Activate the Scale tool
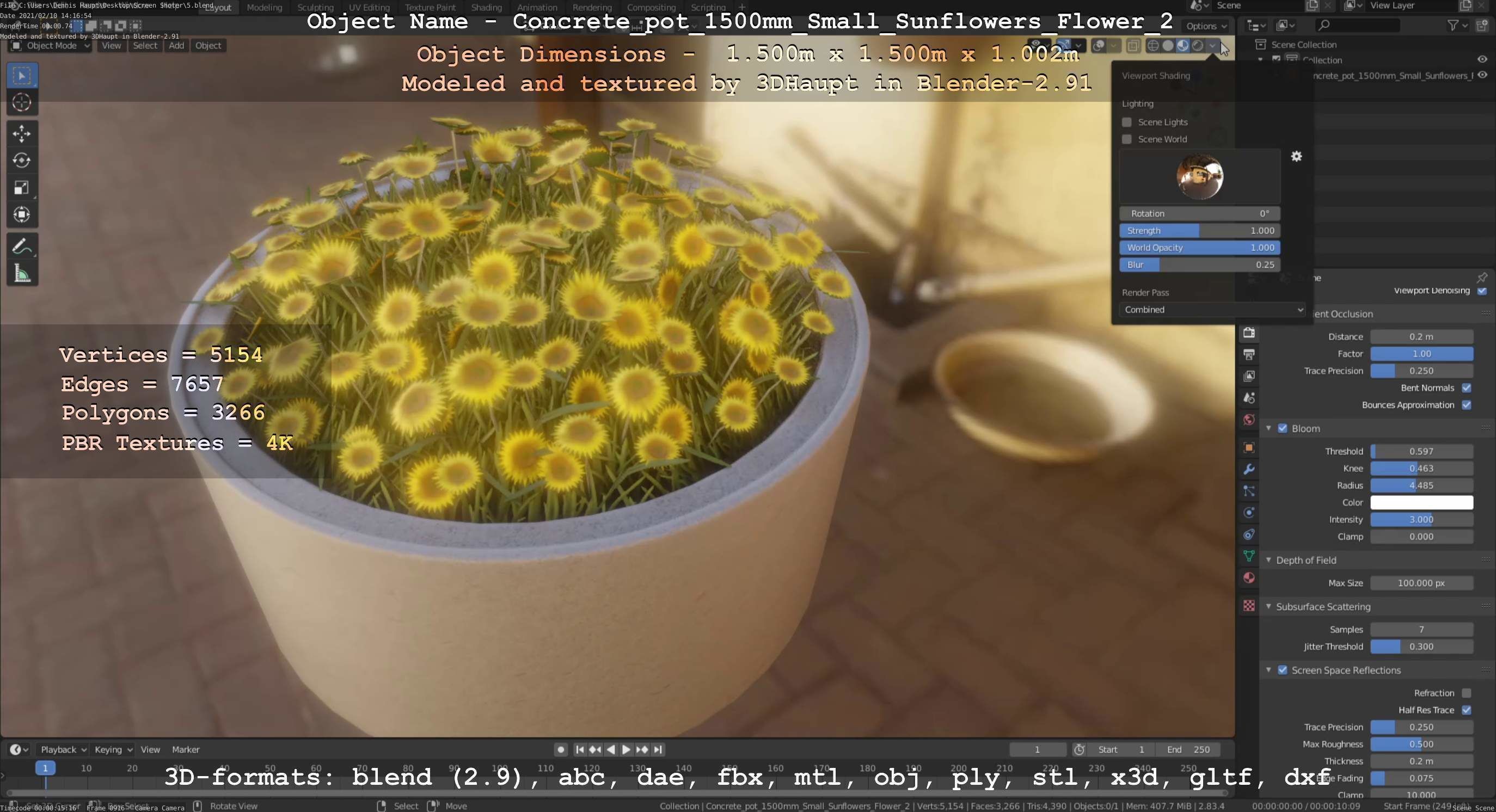The width and height of the screenshot is (1496, 812). tap(22, 187)
